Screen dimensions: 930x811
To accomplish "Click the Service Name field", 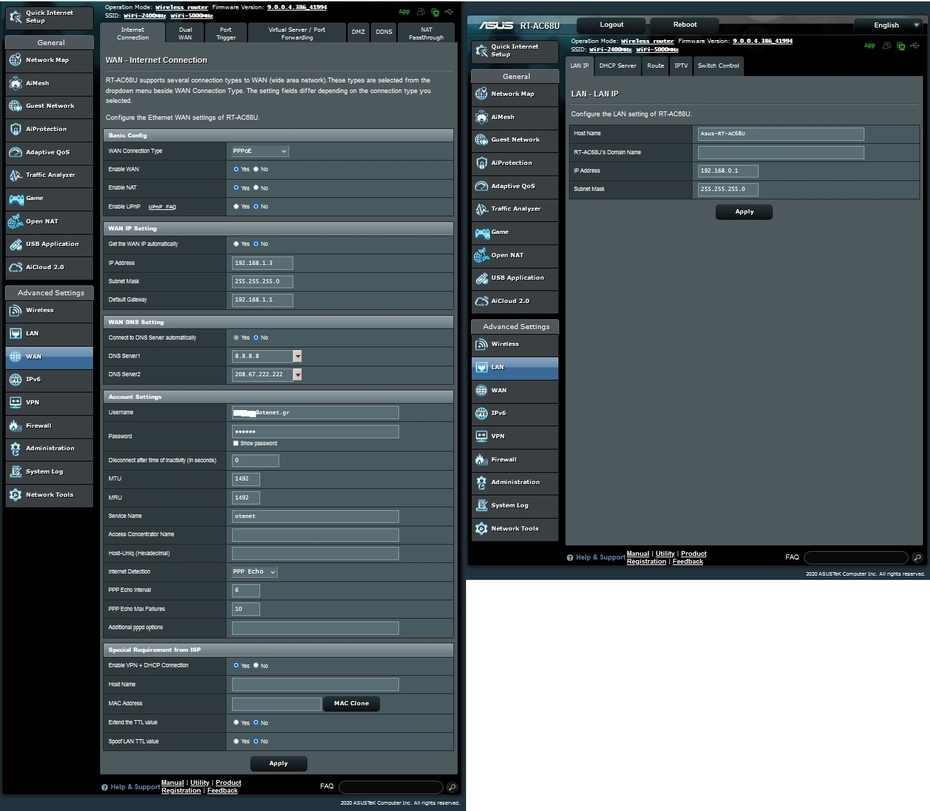I will pyautogui.click(x=315, y=516).
